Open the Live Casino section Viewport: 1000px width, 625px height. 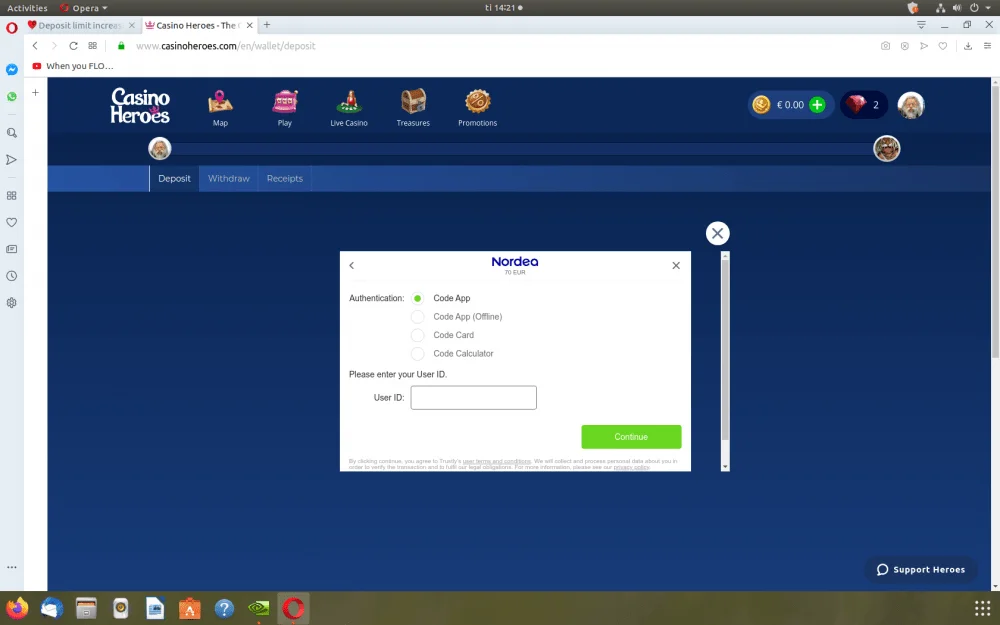coord(349,108)
